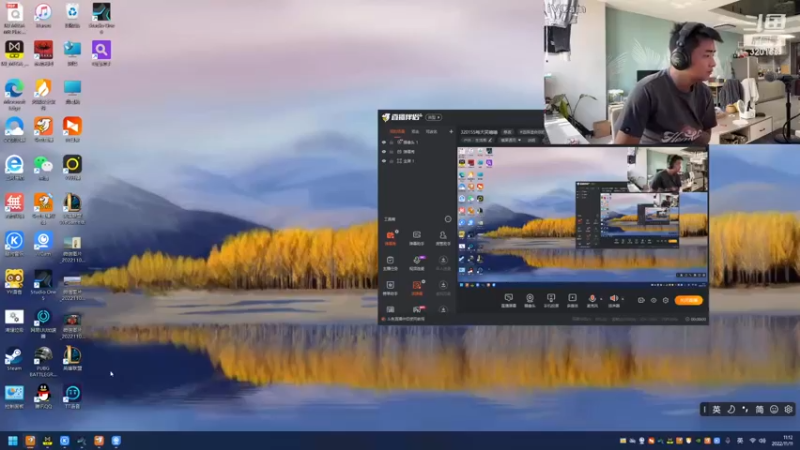Select the second scene tab
The width and height of the screenshot is (800, 450).
pyautogui.click(x=415, y=132)
